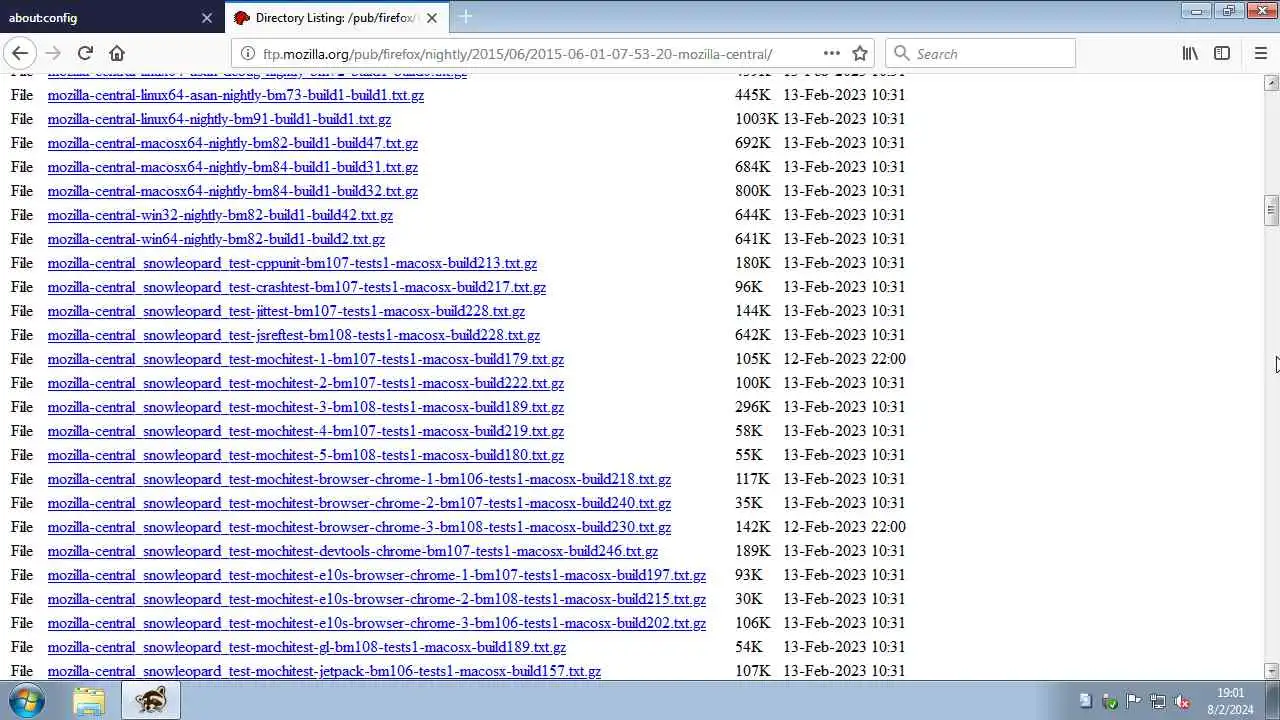Click the green shield tray icon
1280x720 pixels.
coord(1109,701)
